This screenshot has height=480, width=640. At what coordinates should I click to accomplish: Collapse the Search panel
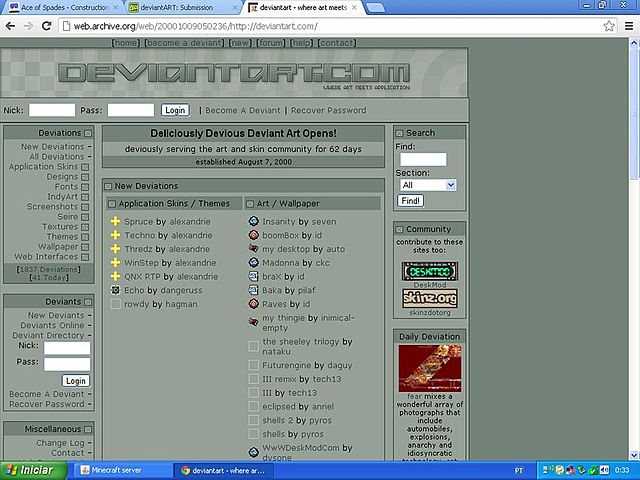(x=400, y=133)
